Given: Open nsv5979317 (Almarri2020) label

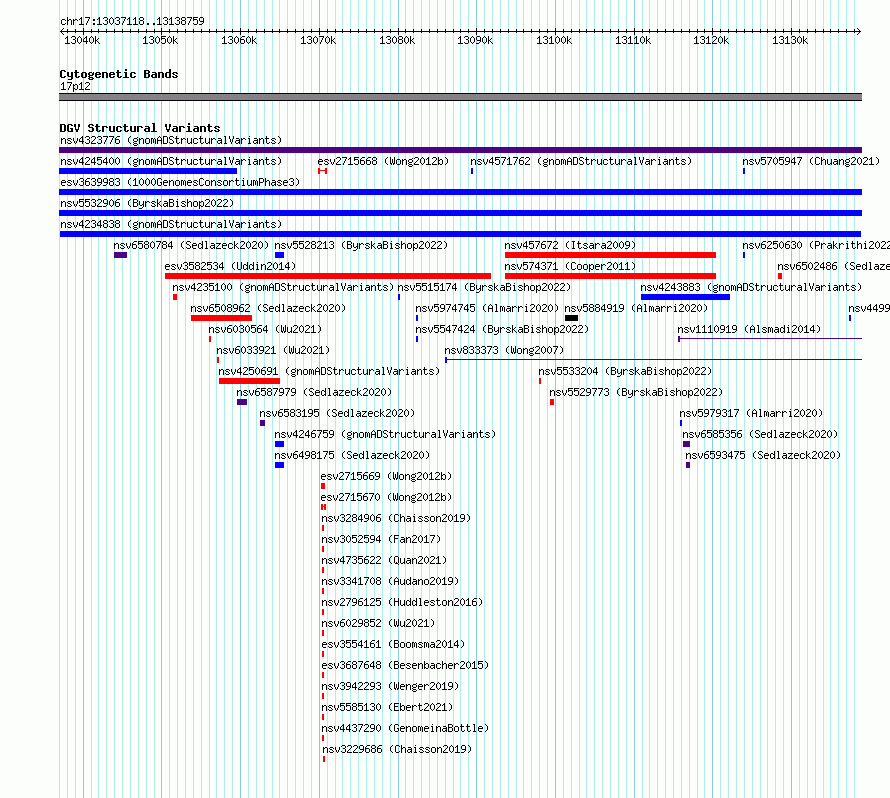Looking at the screenshot, I should pyautogui.click(x=751, y=413).
